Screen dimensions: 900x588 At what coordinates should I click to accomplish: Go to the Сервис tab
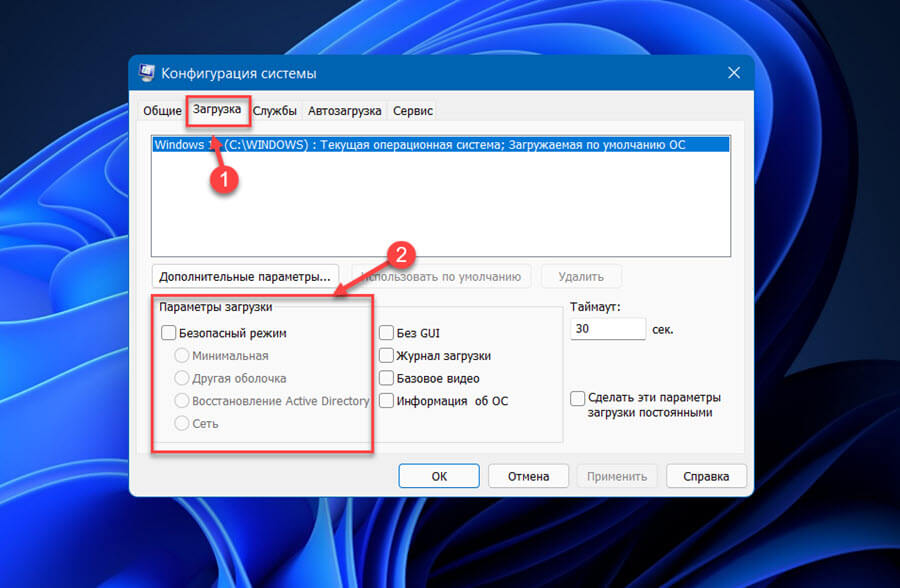413,110
